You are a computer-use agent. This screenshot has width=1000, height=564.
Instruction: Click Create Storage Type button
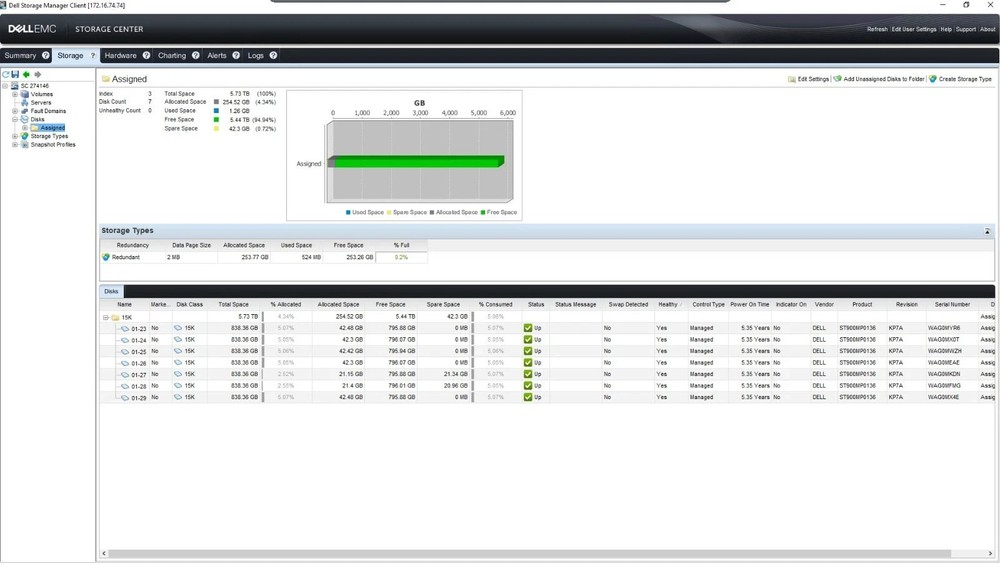pos(960,79)
